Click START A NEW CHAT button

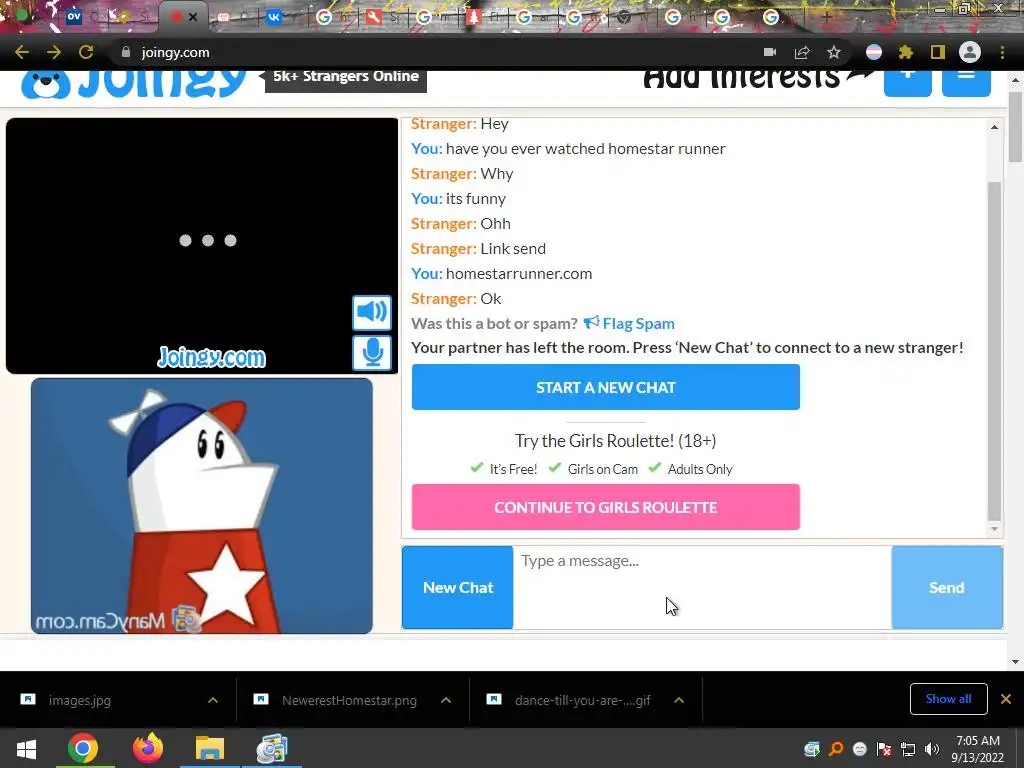click(x=605, y=387)
